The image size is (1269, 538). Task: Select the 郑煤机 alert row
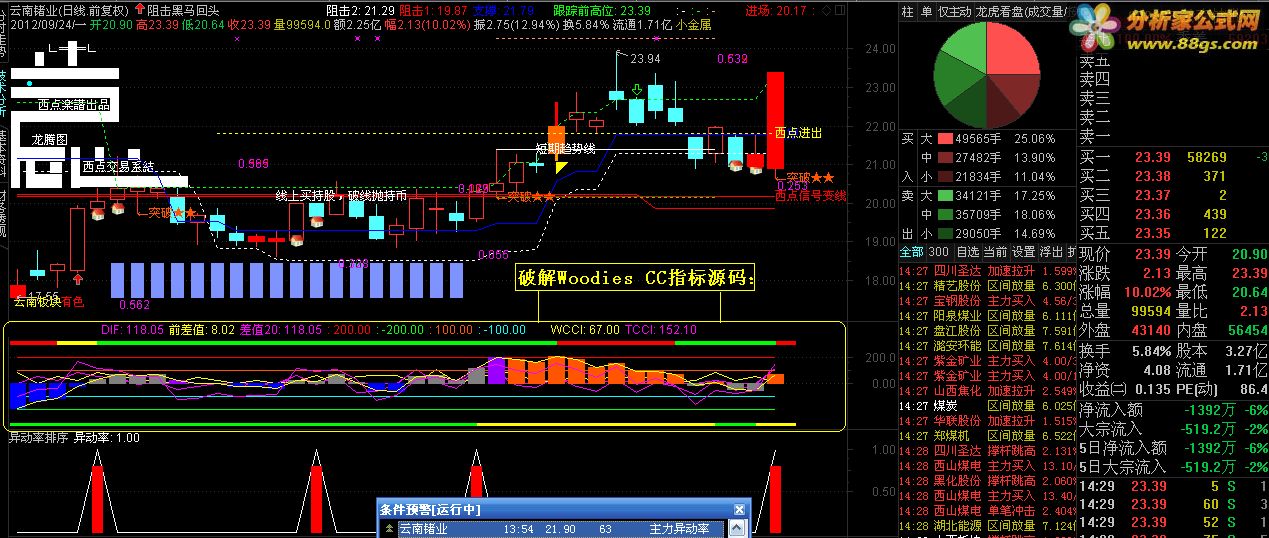pyautogui.click(x=988, y=436)
